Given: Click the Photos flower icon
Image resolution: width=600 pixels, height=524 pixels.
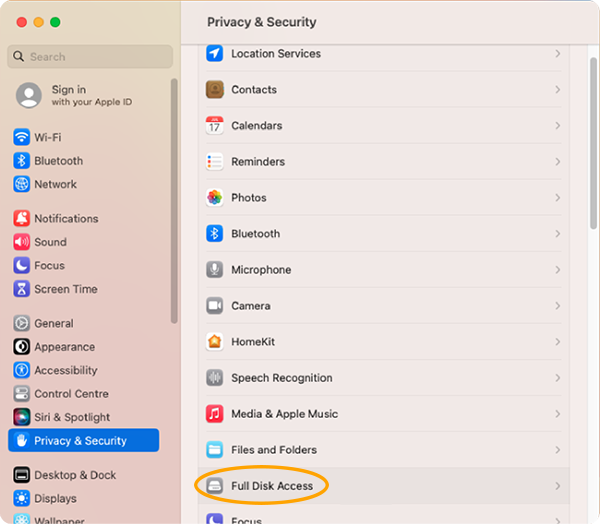Looking at the screenshot, I should (214, 198).
